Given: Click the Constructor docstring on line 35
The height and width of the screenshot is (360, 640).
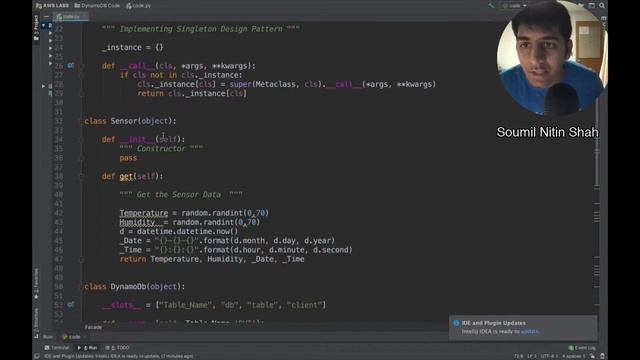Looking at the screenshot, I should tap(161, 149).
